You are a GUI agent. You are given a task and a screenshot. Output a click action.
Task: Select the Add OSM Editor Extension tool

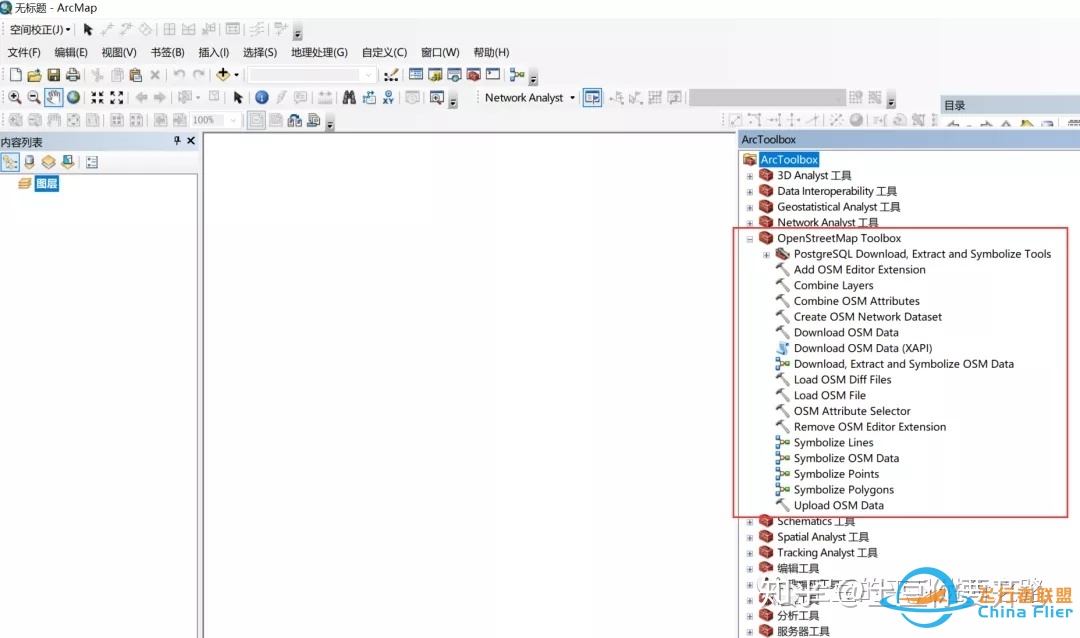click(x=860, y=269)
